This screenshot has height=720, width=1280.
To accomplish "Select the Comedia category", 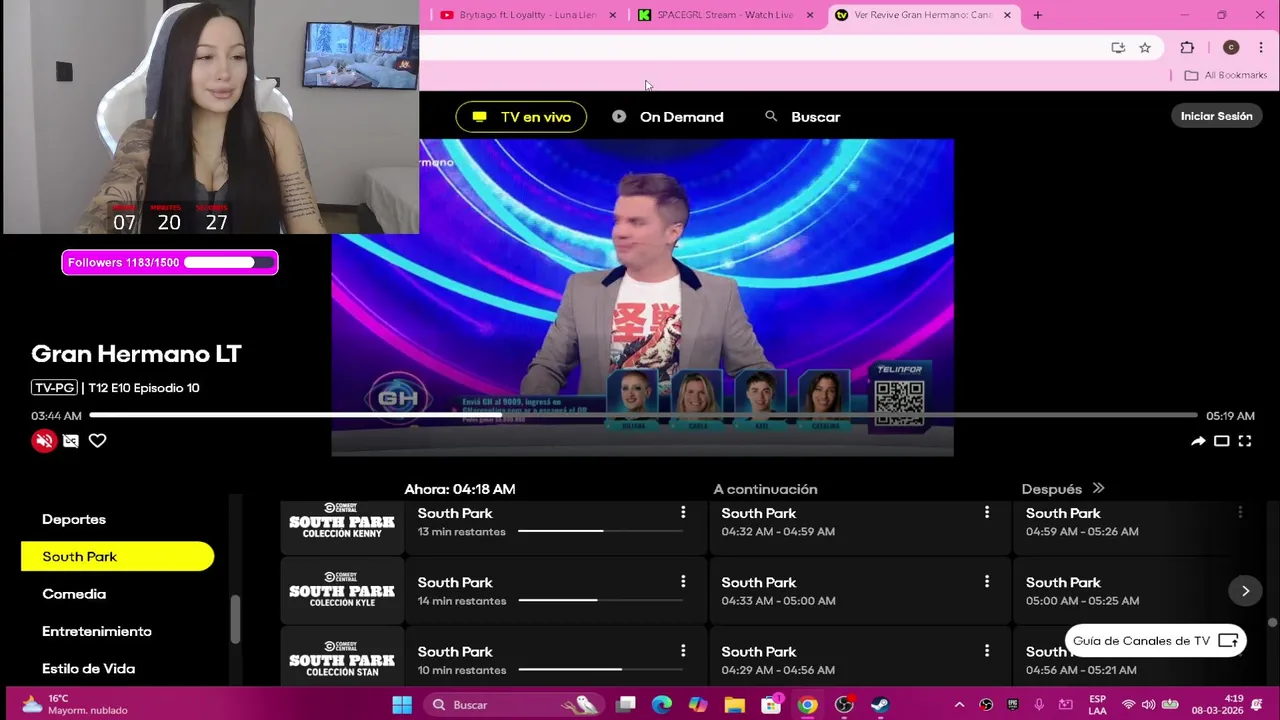I will coord(74,594).
